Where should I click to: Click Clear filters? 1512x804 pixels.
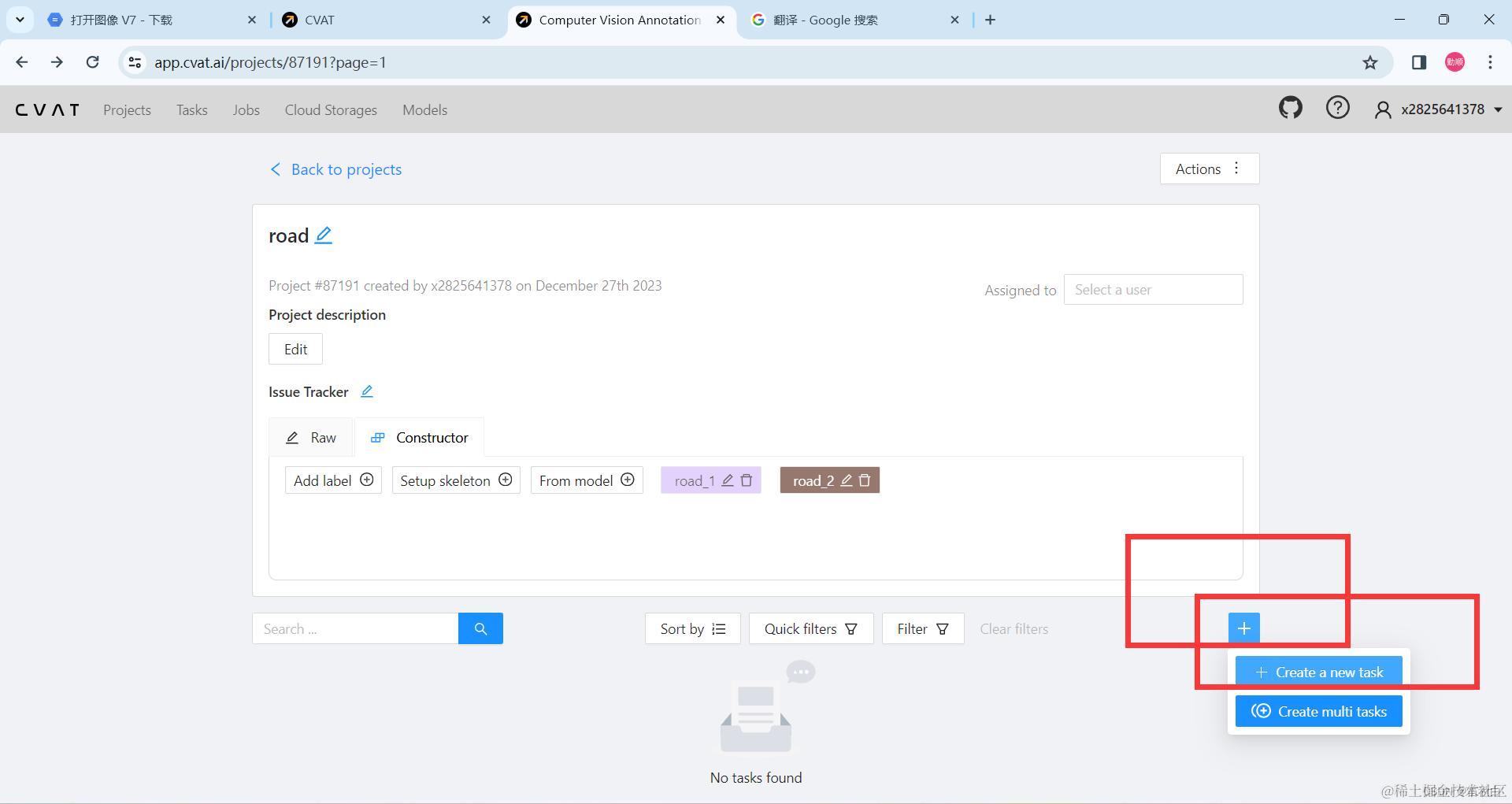pos(1014,628)
